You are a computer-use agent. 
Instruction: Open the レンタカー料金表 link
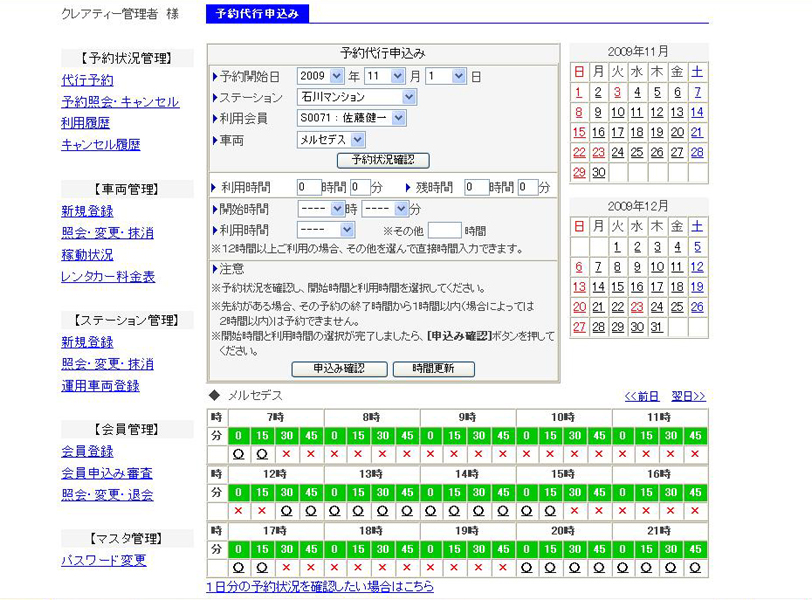(x=108, y=276)
